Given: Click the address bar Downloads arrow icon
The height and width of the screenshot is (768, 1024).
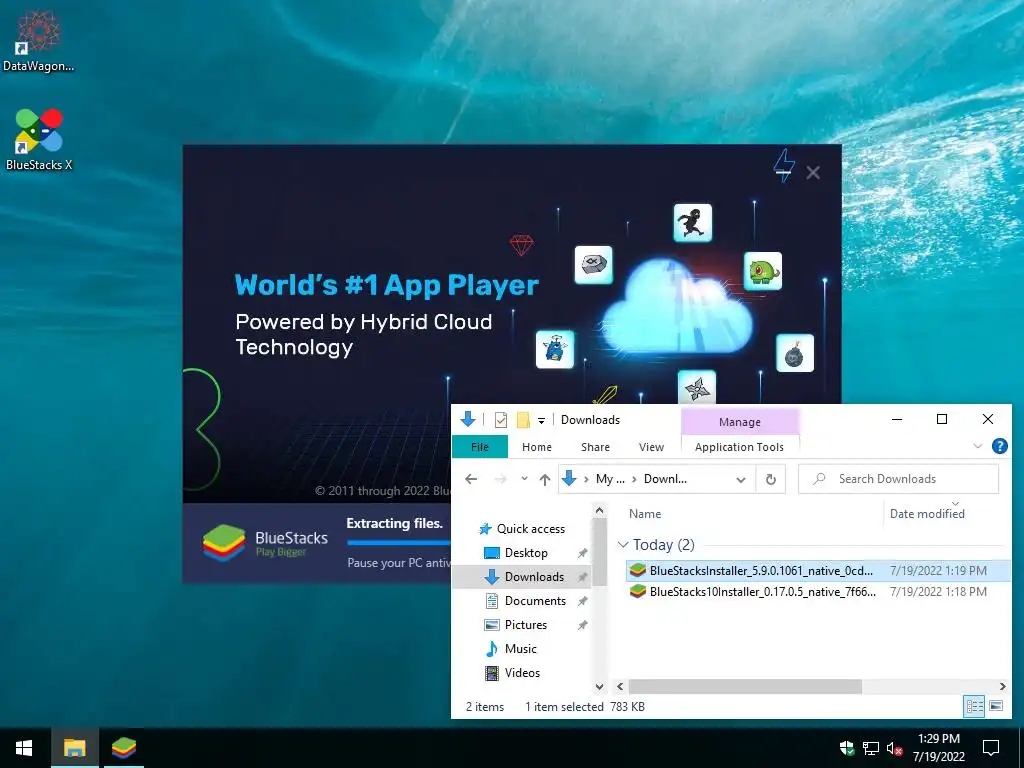Looking at the screenshot, I should click(569, 479).
